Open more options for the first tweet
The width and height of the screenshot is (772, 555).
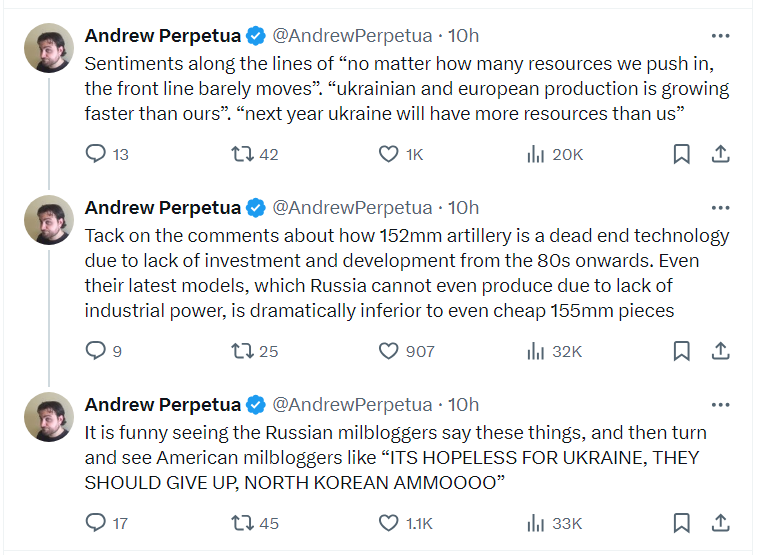pos(720,36)
